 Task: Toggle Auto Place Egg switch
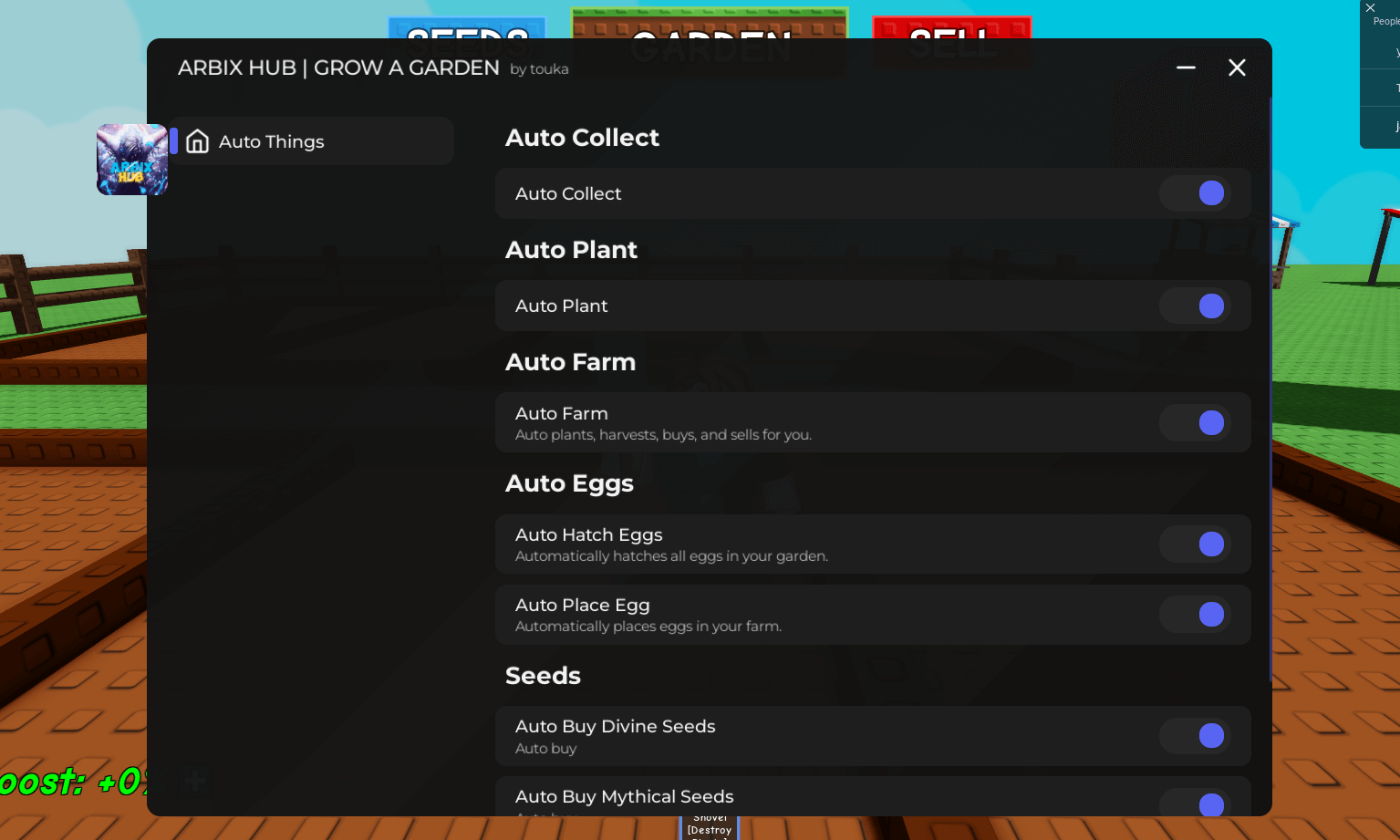pos(1195,614)
